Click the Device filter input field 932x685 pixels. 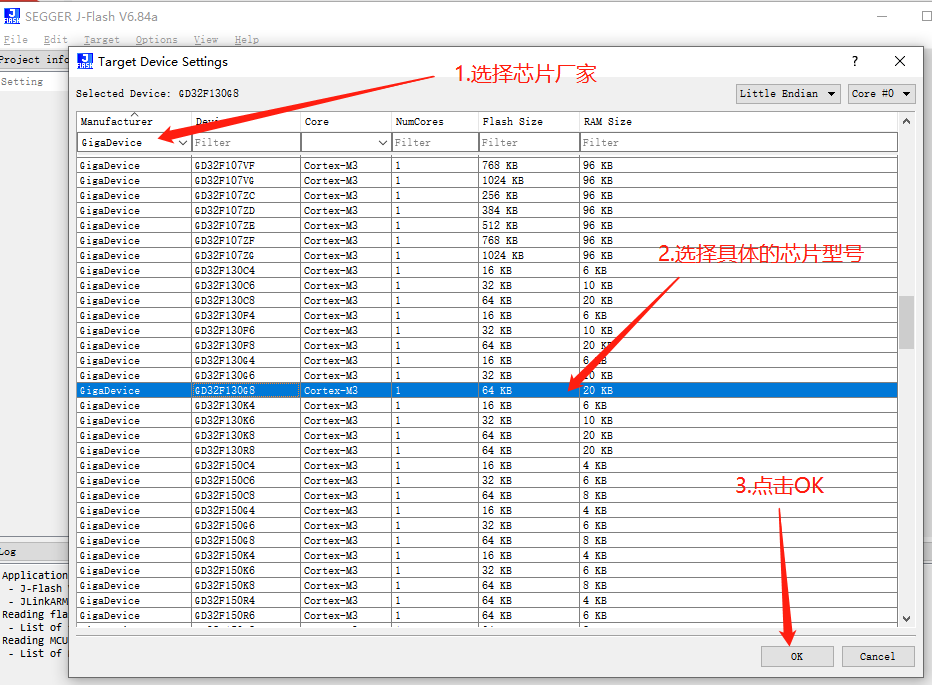tap(246, 143)
